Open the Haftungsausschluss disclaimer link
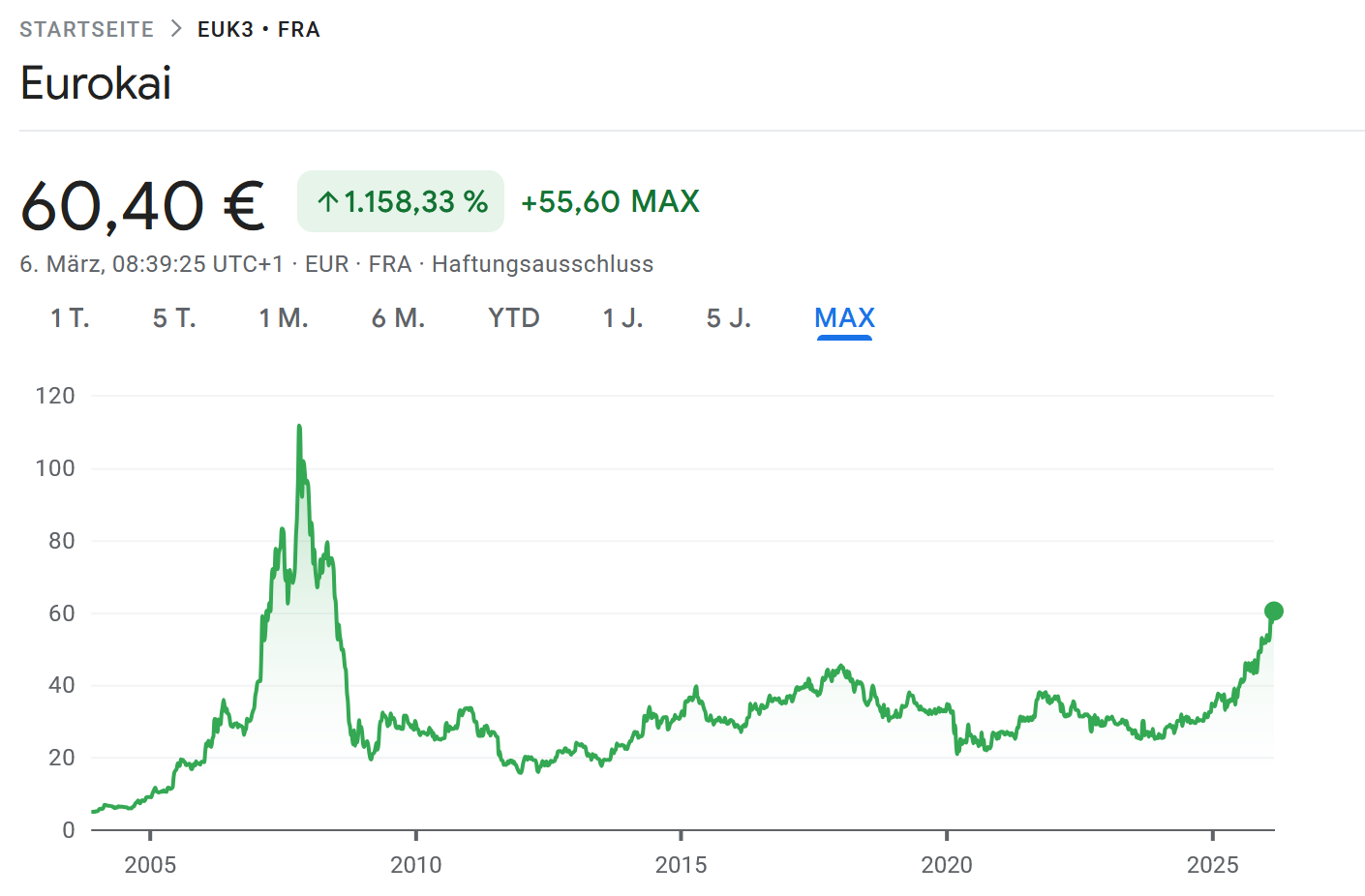This screenshot has width=1365, height=896. 542,264
